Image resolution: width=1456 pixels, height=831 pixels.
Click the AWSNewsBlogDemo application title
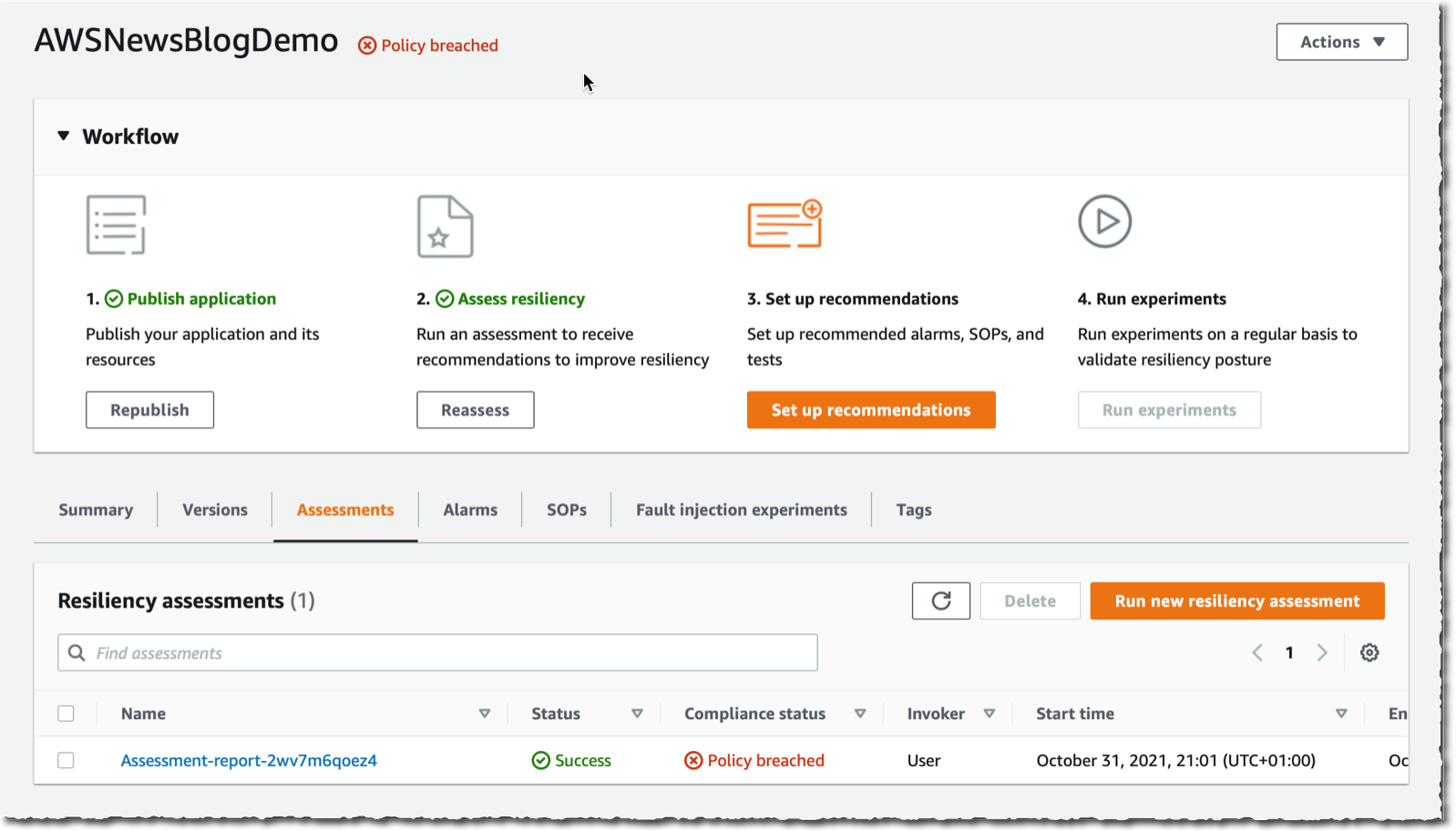(186, 40)
